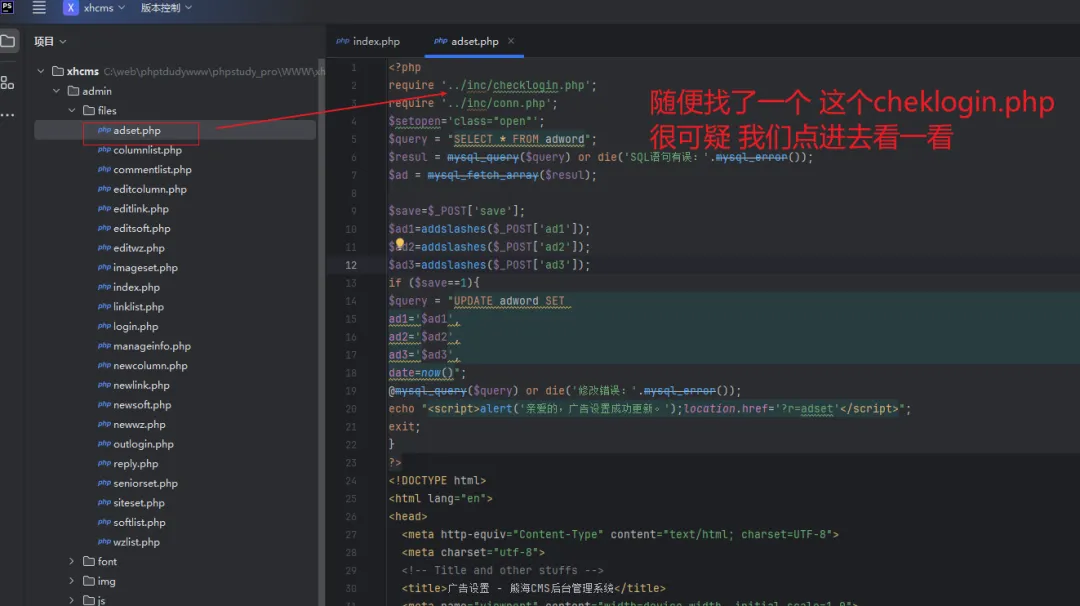Click the exit; statement on line 21
Screen dimensions: 1080x606
pyautogui.click(x=404, y=427)
